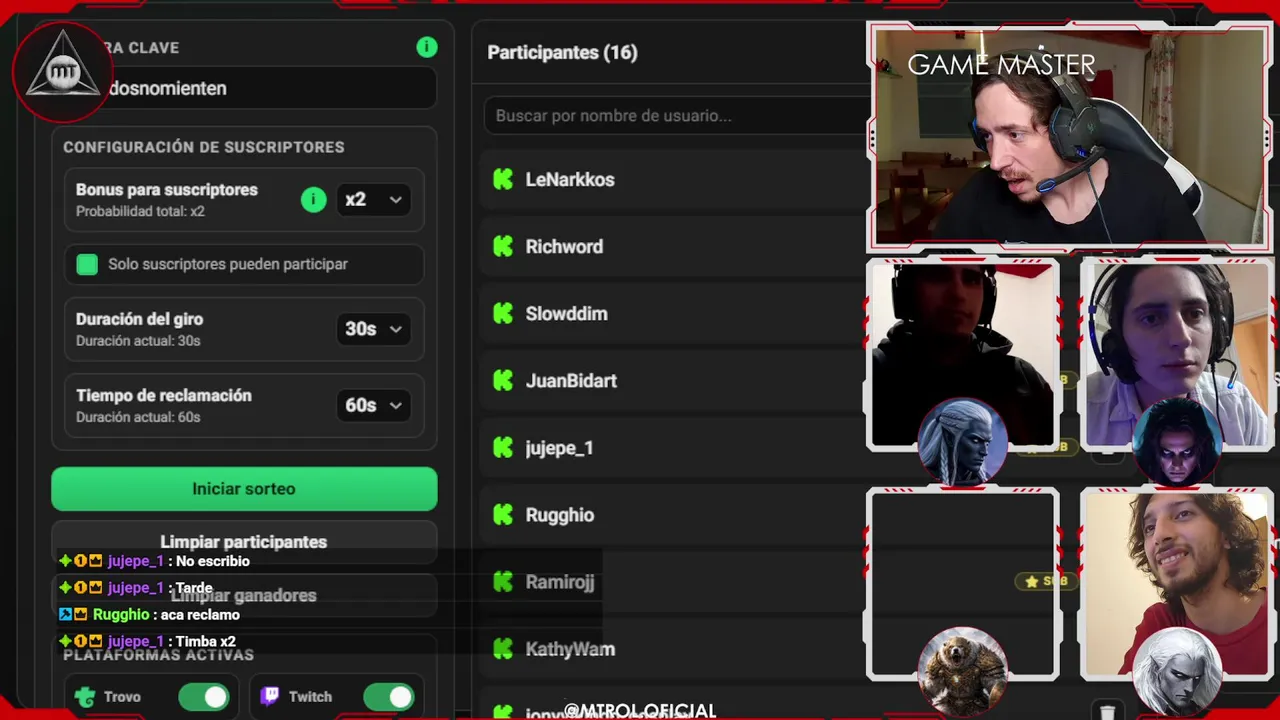
Task: Click the Twitch platform icon
Action: [269, 696]
